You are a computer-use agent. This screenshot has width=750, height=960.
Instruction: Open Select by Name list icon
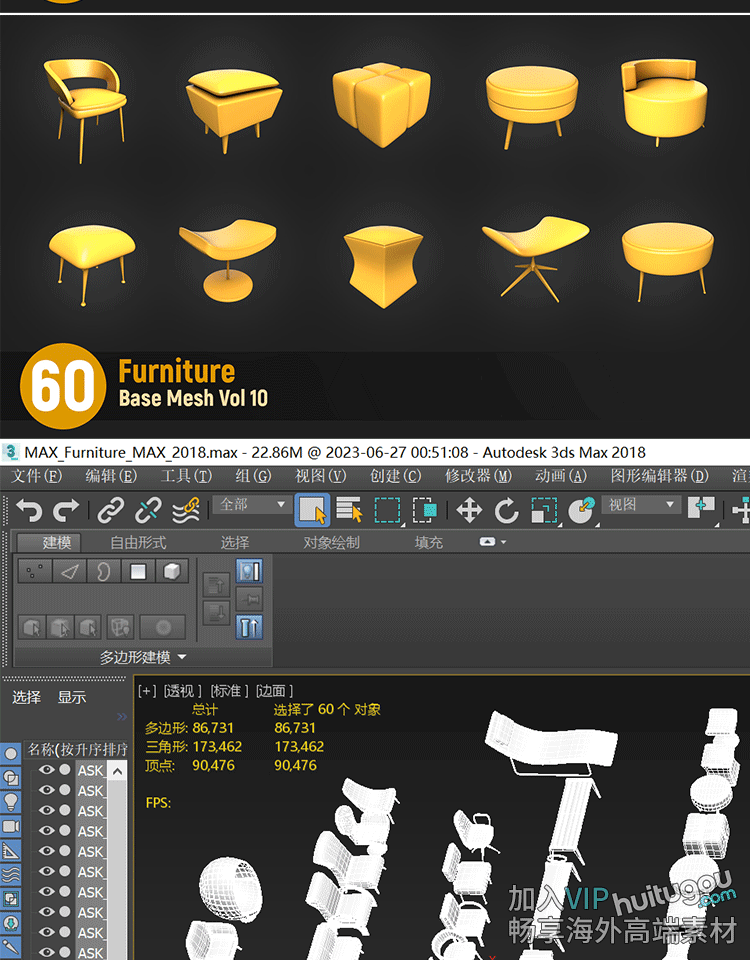(349, 510)
